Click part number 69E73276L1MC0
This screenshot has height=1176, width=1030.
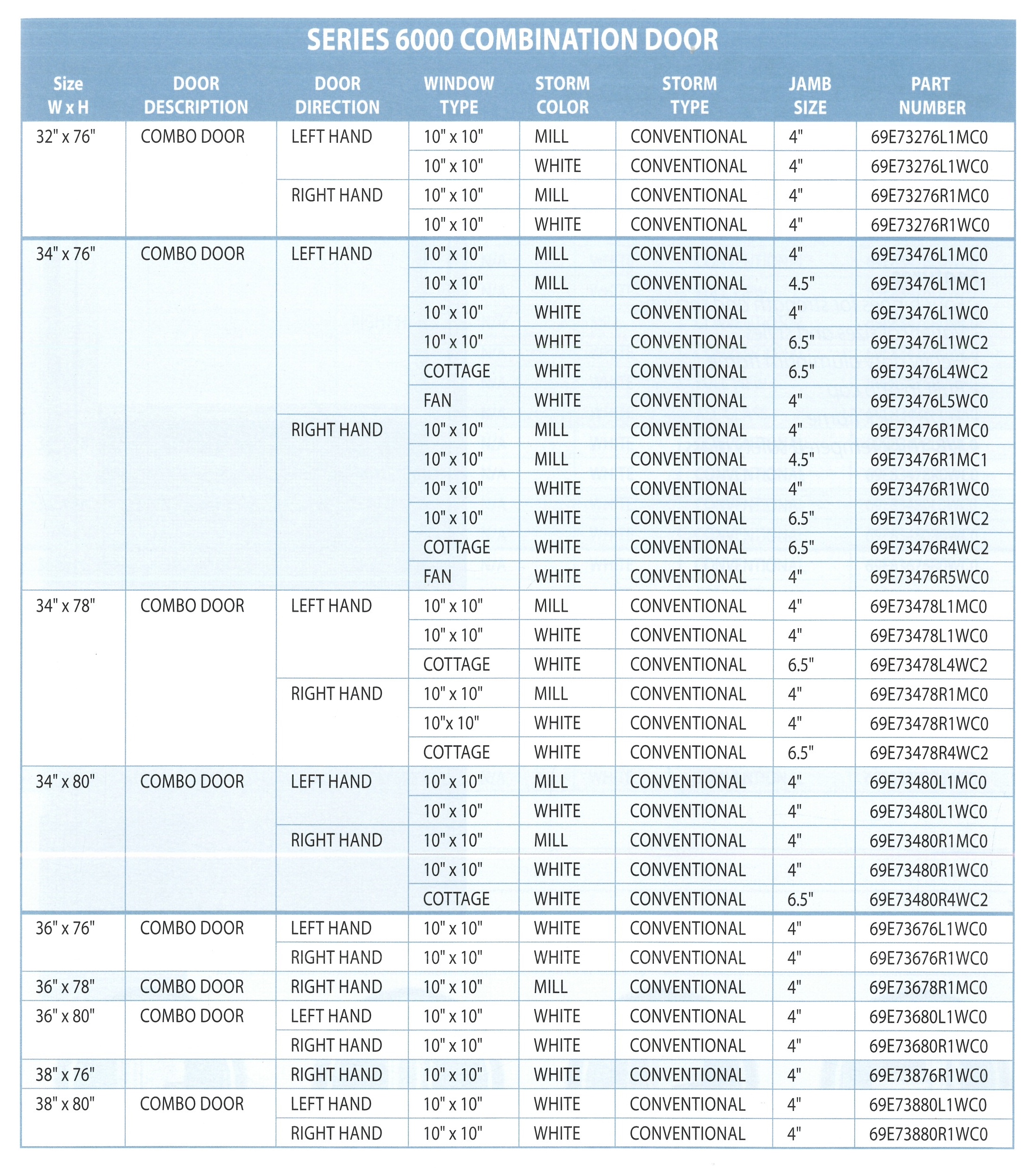pos(929,138)
